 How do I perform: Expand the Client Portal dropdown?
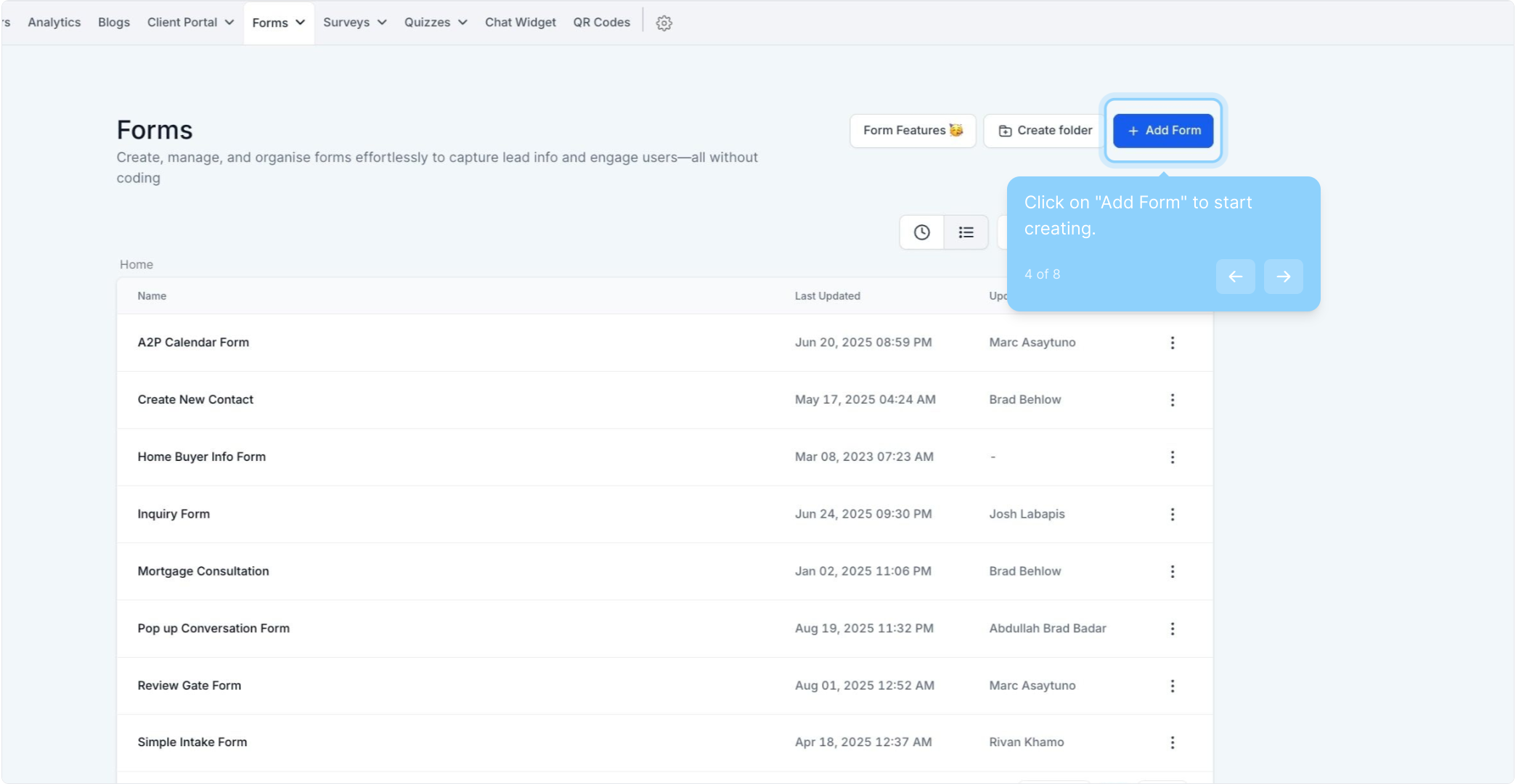(x=190, y=23)
